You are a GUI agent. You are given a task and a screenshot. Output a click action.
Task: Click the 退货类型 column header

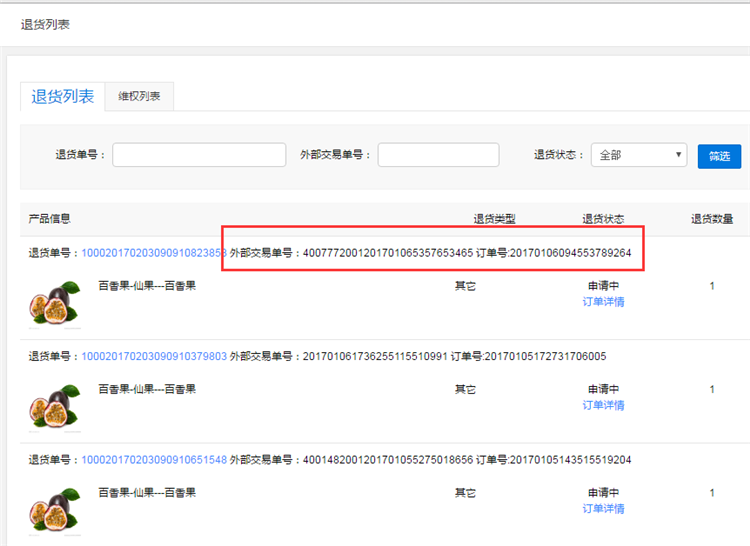[494, 219]
